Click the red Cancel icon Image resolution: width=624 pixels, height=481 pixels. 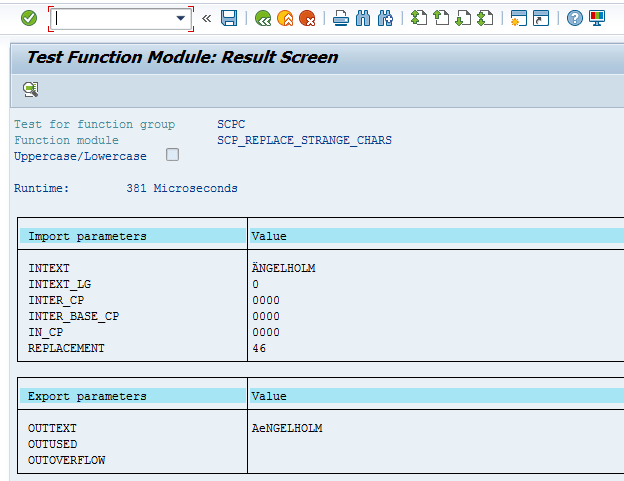(x=307, y=18)
